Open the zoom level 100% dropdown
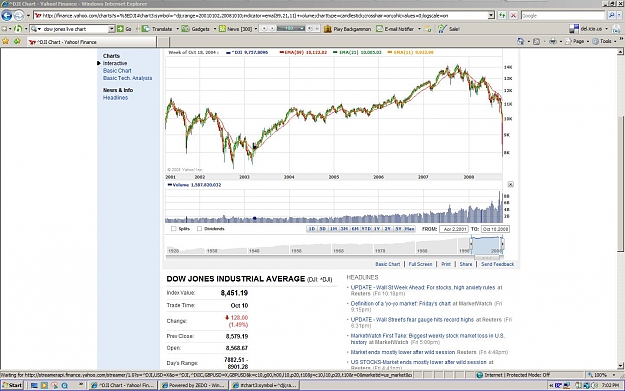 [614, 375]
